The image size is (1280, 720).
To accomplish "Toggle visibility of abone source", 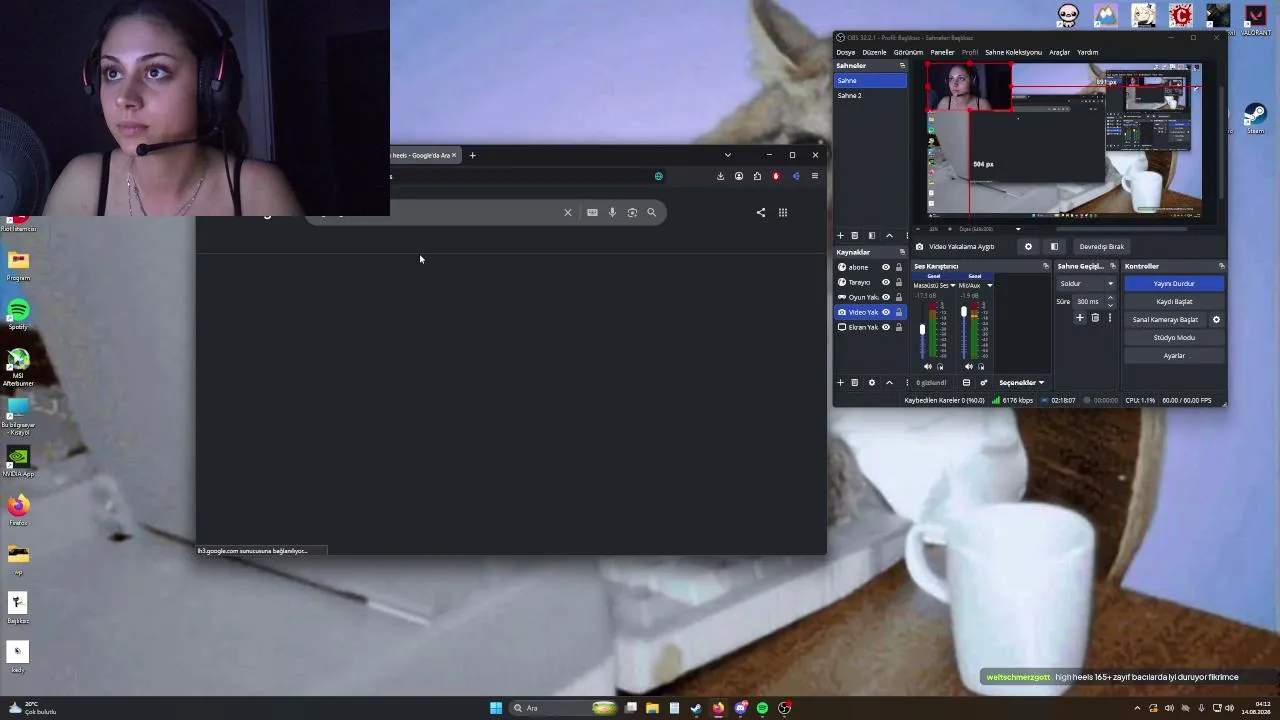I will tap(885, 267).
